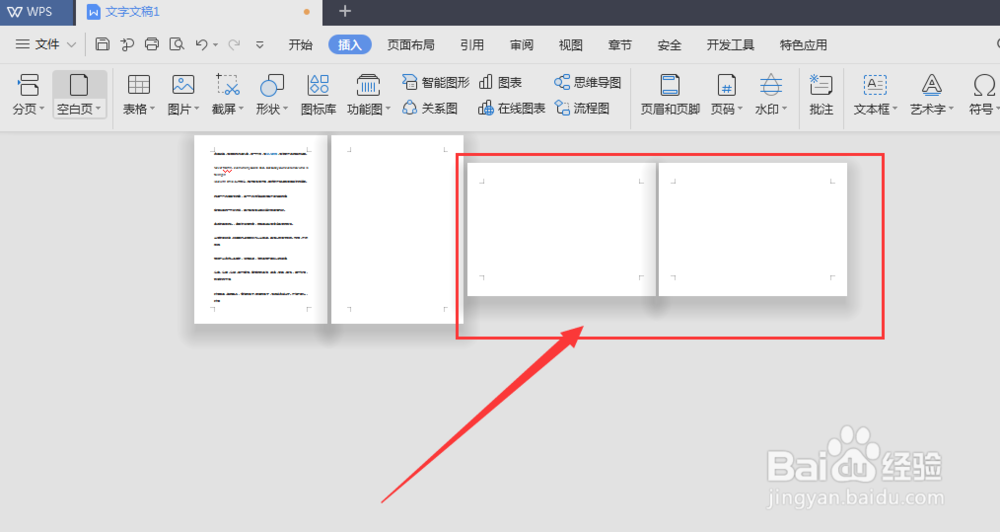Open the 引用 References tab

click(x=472, y=45)
